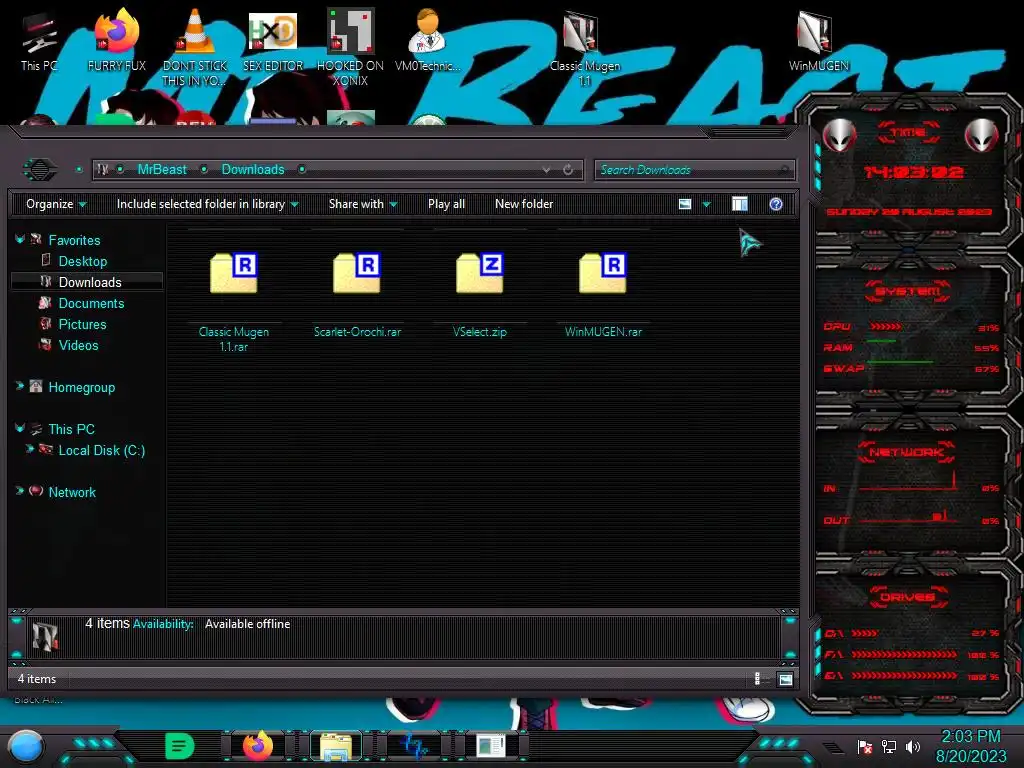
Task: Select Documents in navigation pane
Action: click(x=91, y=303)
